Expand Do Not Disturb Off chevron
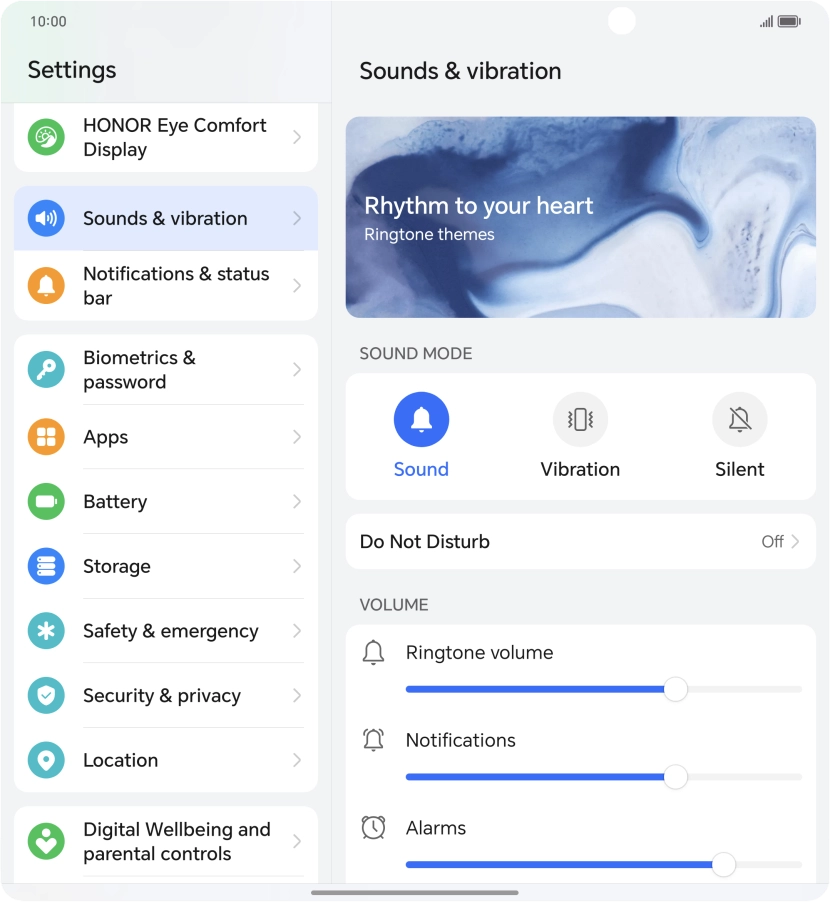 tap(795, 541)
